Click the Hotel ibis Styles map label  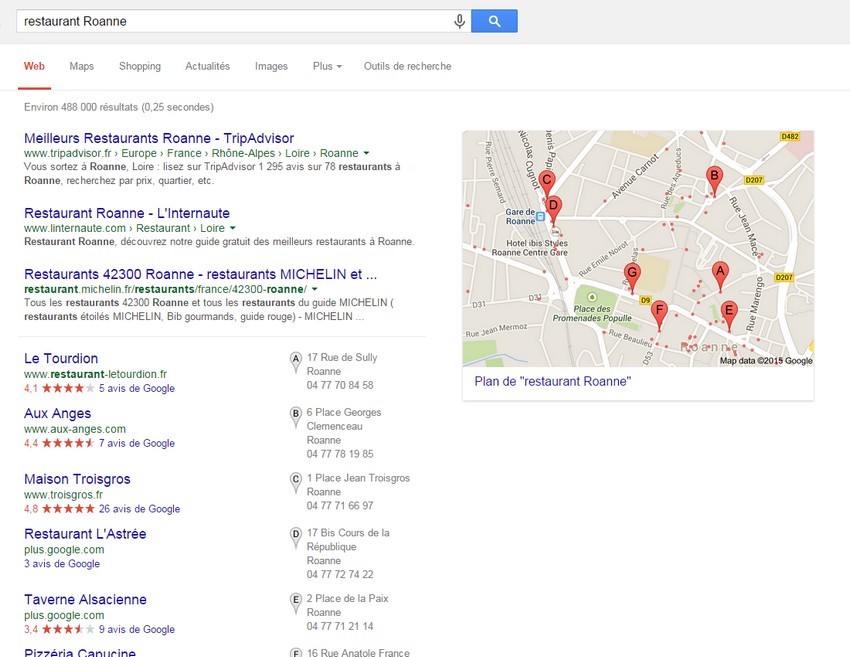[x=530, y=248]
